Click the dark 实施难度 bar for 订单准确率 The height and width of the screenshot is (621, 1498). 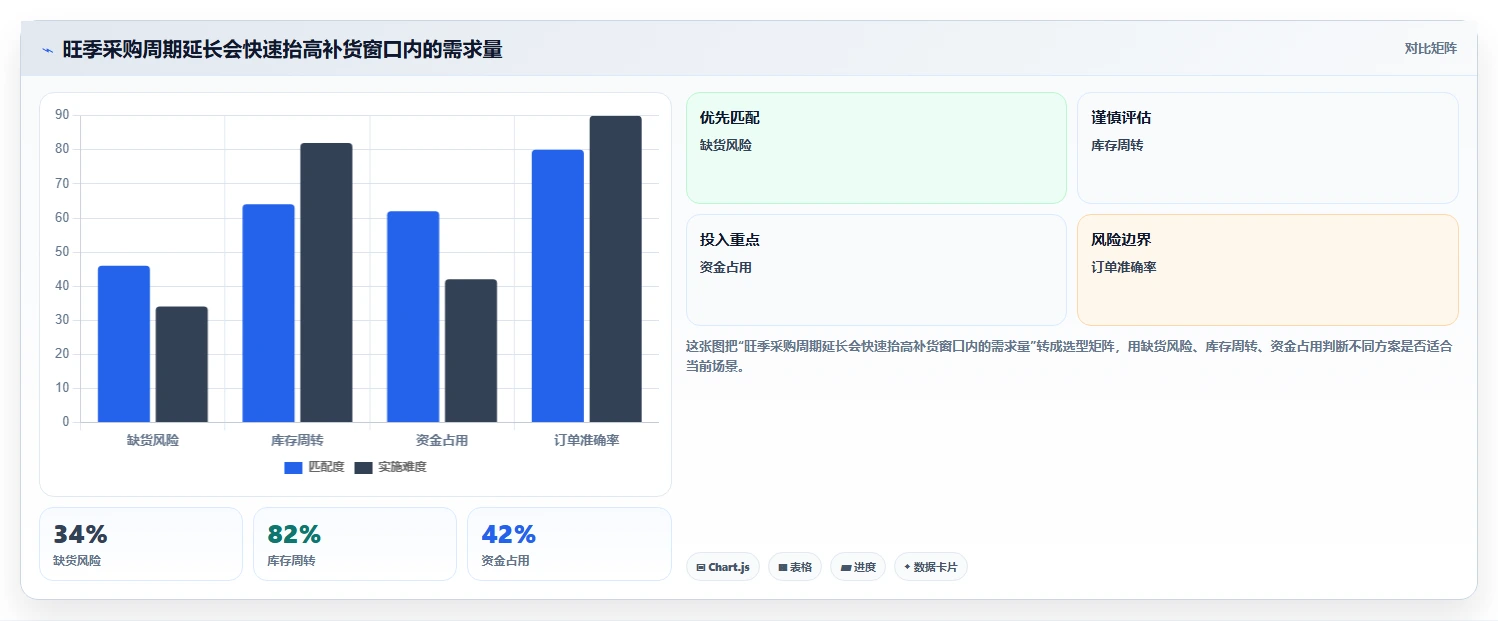pyautogui.click(x=616, y=269)
